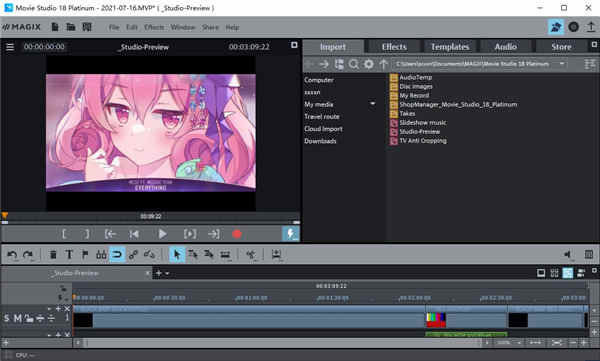Open the Store tab
The height and width of the screenshot is (361, 600).
tap(561, 47)
